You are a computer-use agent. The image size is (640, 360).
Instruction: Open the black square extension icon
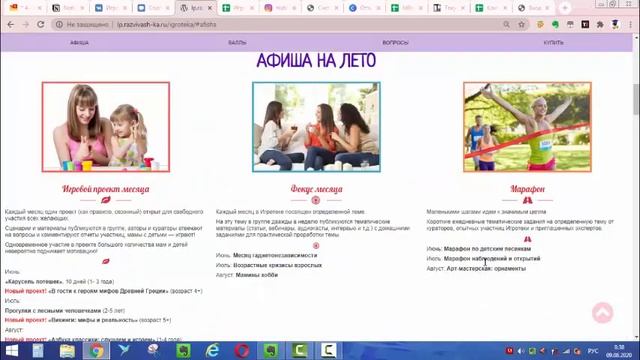pos(585,24)
